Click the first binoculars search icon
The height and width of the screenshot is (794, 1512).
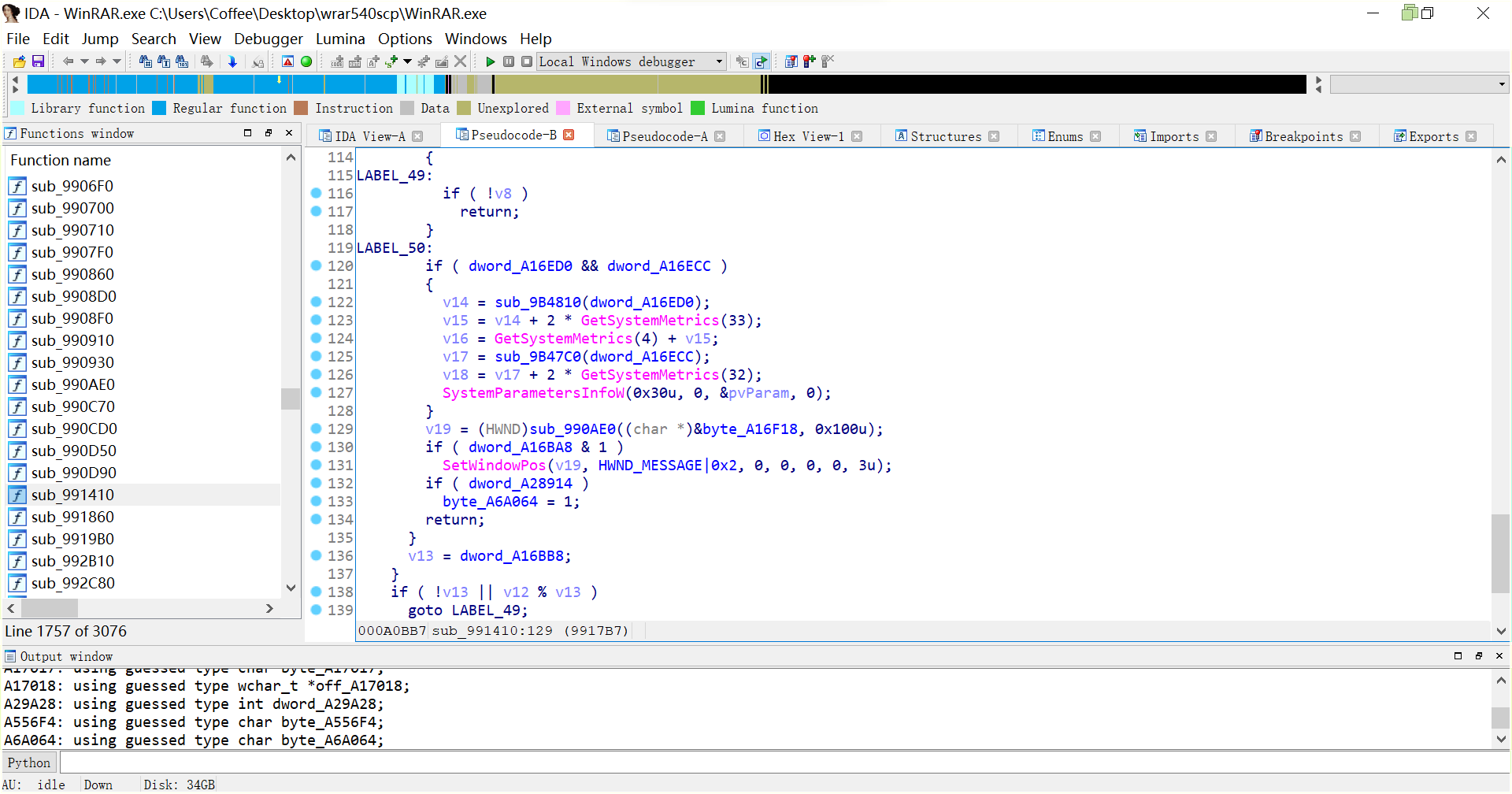146,61
